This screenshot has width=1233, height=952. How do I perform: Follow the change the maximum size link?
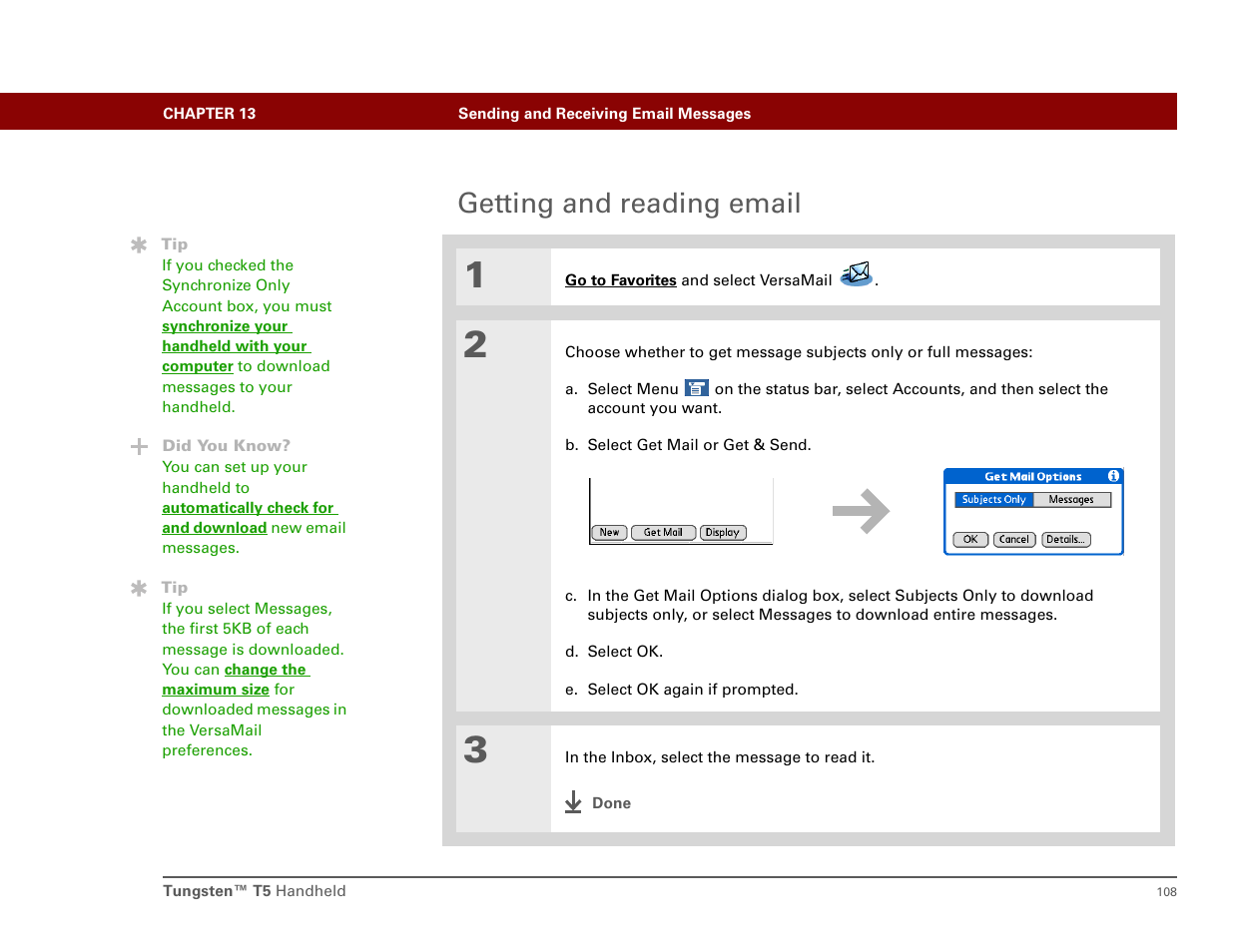237,680
